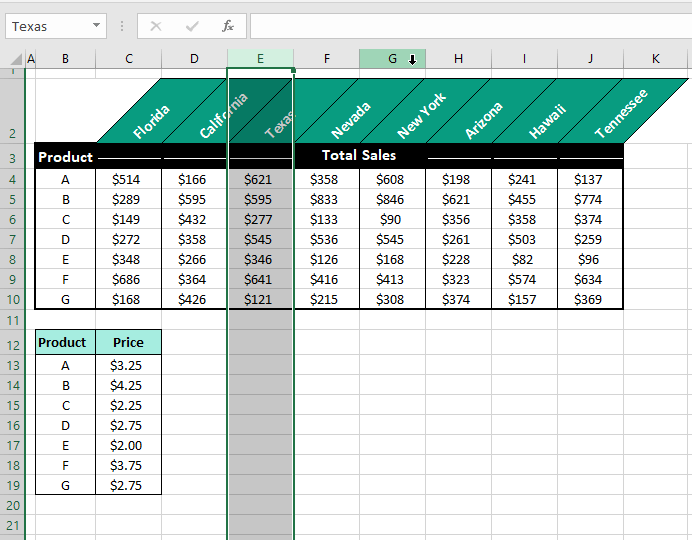
Task: Select the price cell $2.00
Action: [128, 446]
